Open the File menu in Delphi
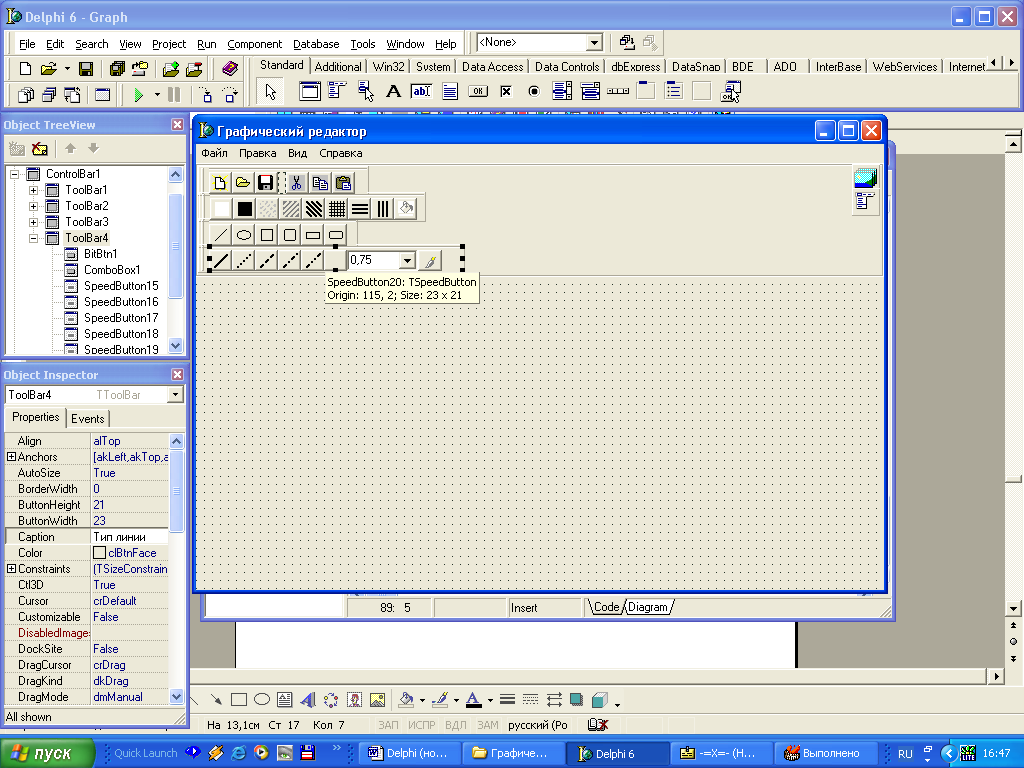Screen dimensions: 1024x768 tap(27, 44)
